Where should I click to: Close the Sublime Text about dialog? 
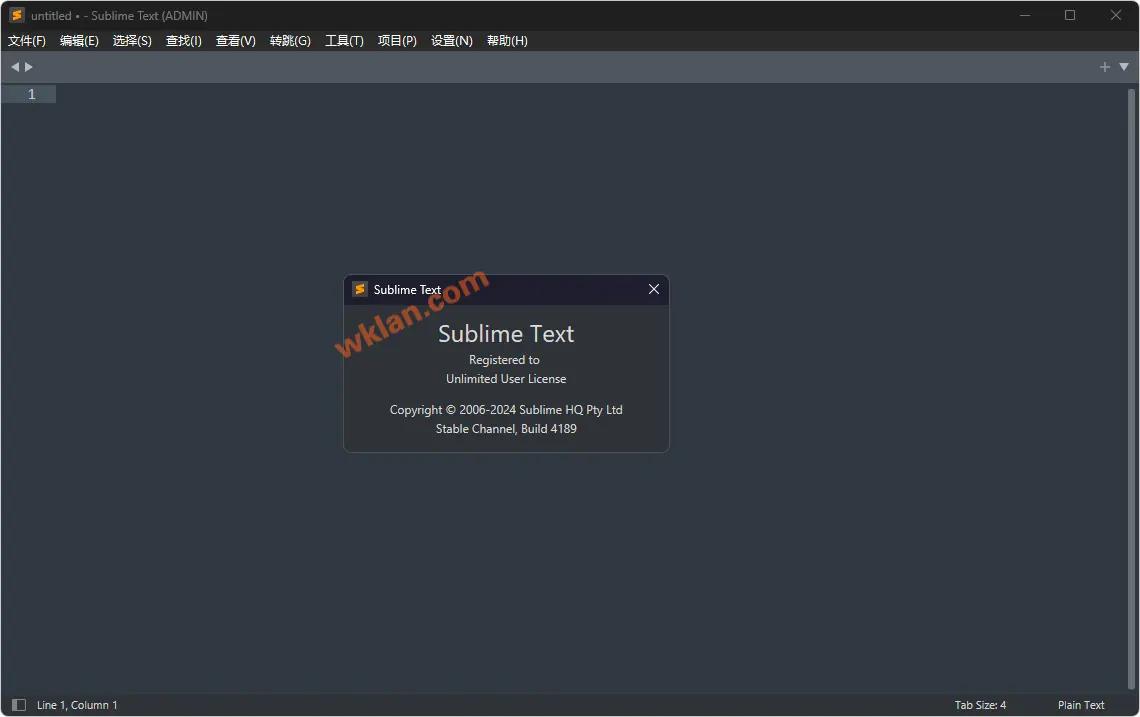(x=654, y=289)
